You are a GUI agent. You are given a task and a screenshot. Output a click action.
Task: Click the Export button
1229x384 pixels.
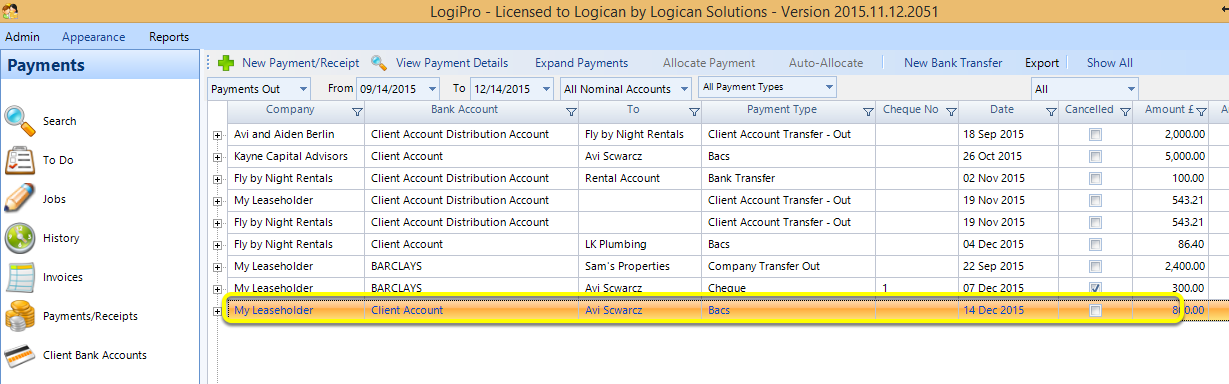tap(1042, 63)
